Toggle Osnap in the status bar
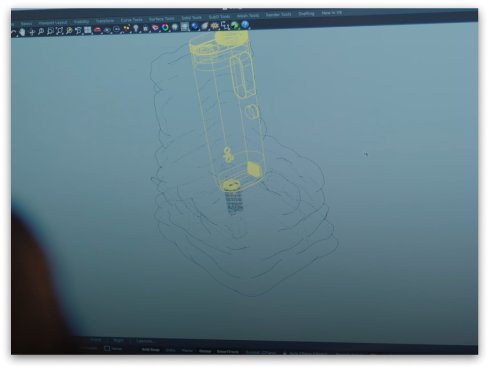 pos(205,351)
